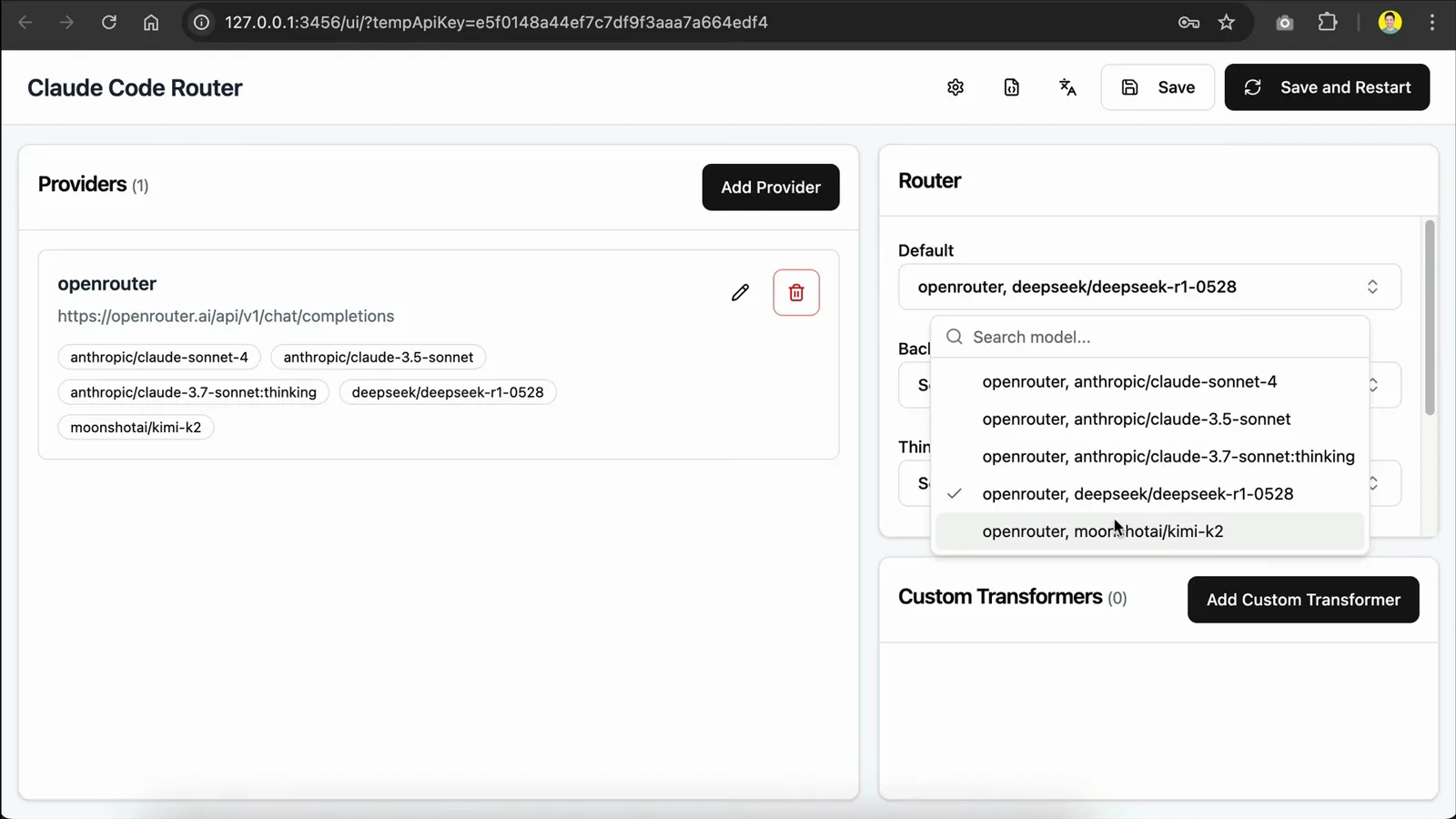Open the Background model dropdown chevron
The image size is (1456, 819).
tap(1373, 385)
